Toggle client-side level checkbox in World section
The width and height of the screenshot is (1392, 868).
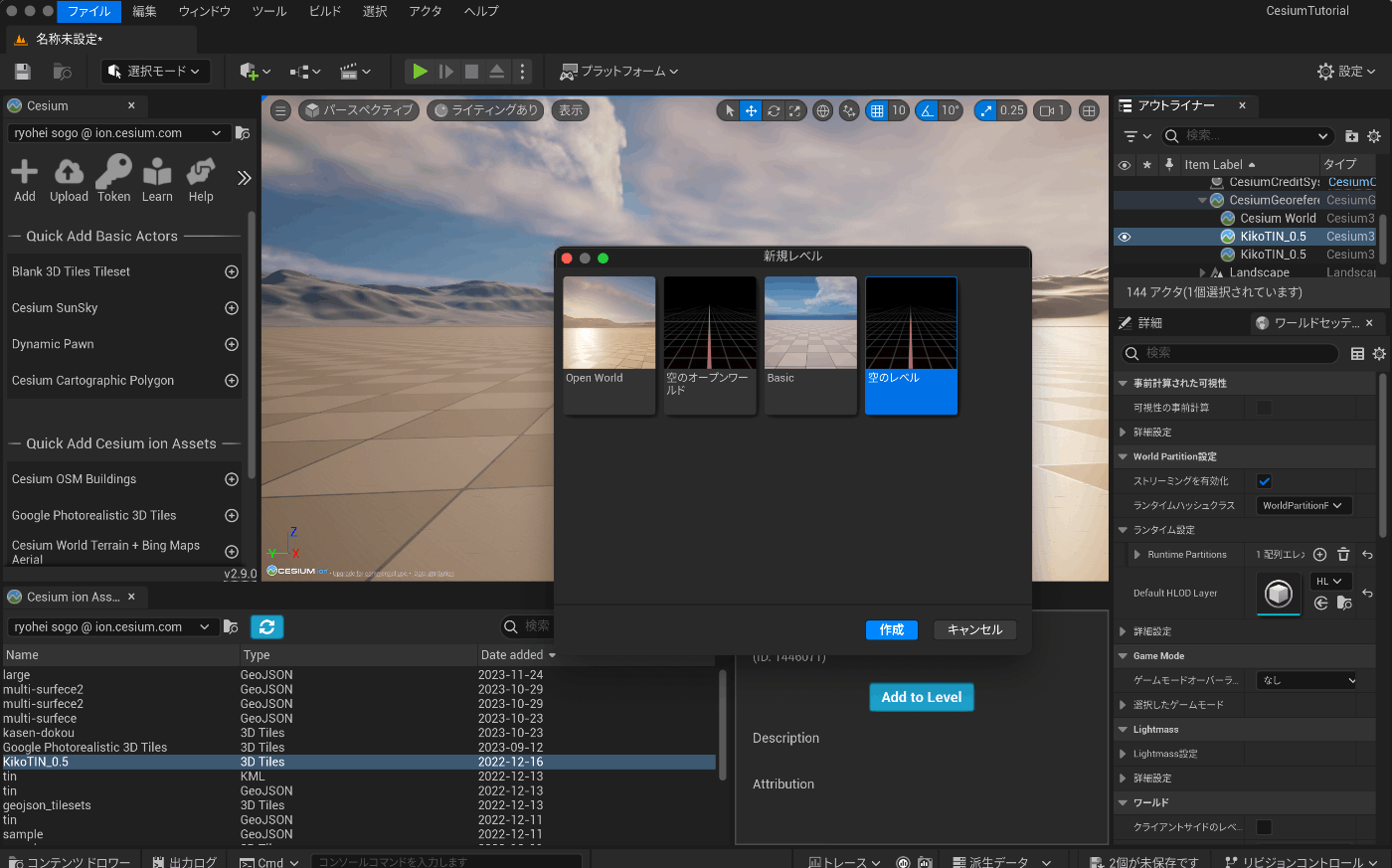pos(1264,827)
